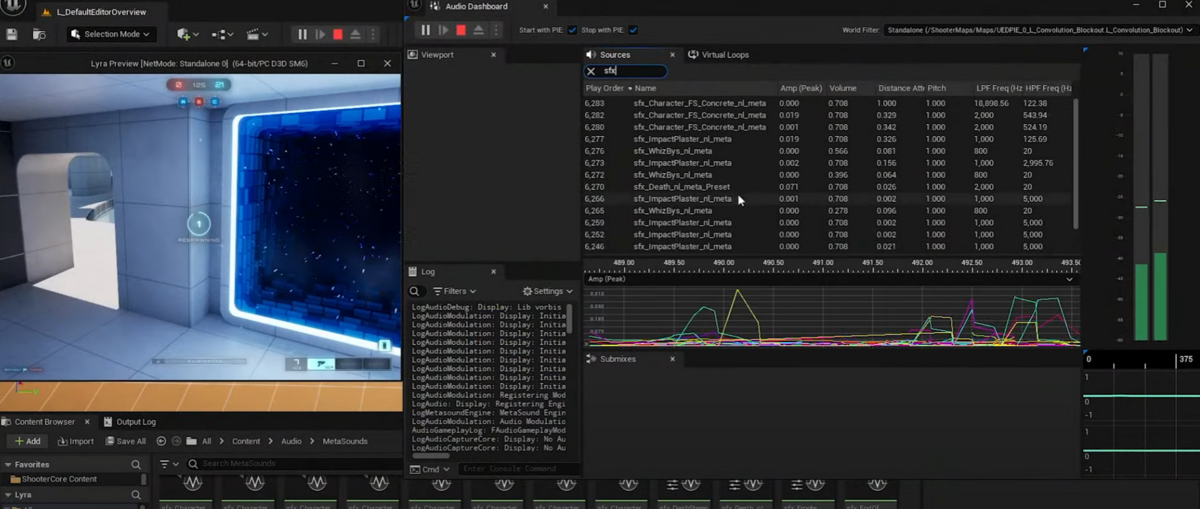Screen dimensions: 1200x509
Task: Open the add-content quick menu icon
Action: 186,34
